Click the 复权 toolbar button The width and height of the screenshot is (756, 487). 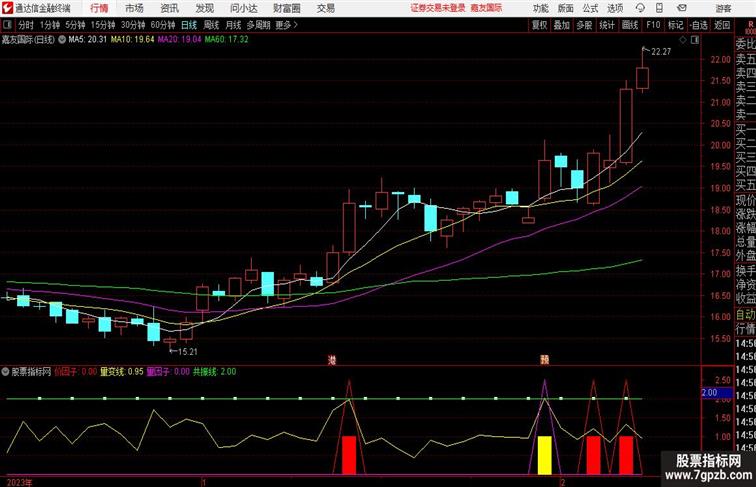tap(540, 25)
